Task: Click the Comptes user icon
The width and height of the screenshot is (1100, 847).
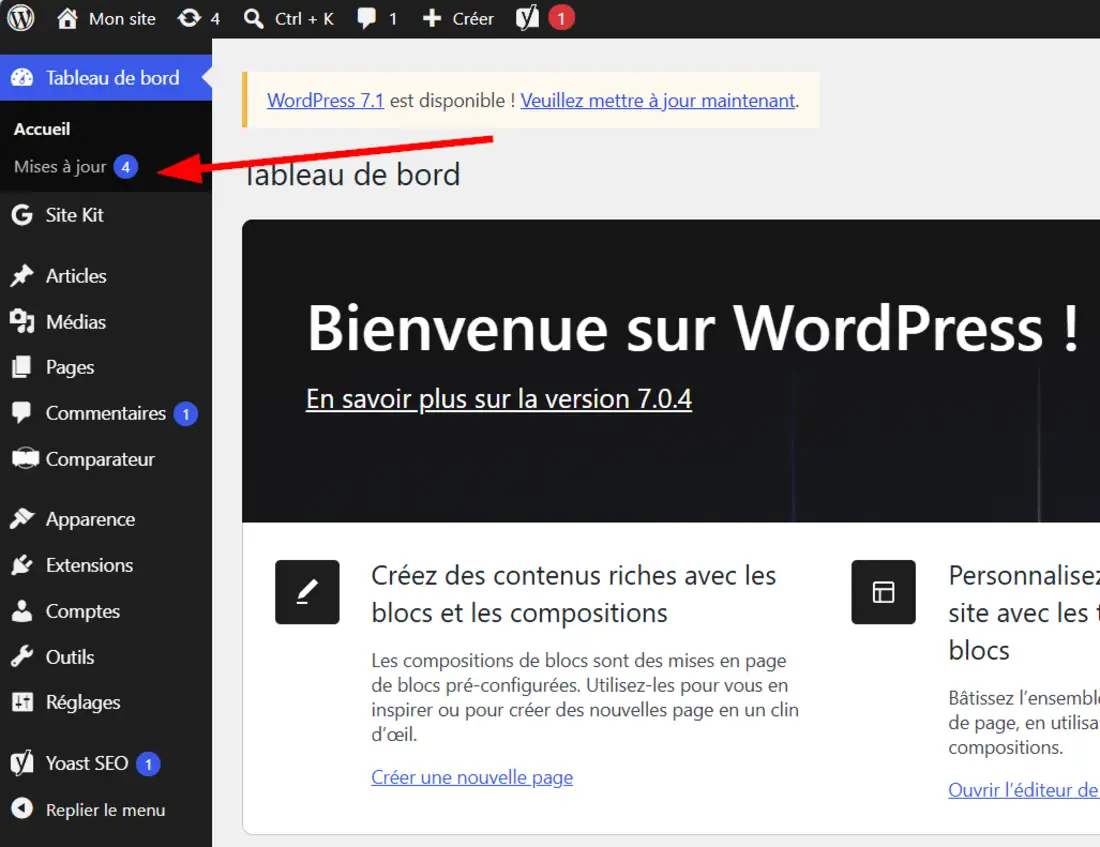Action: (x=22, y=611)
